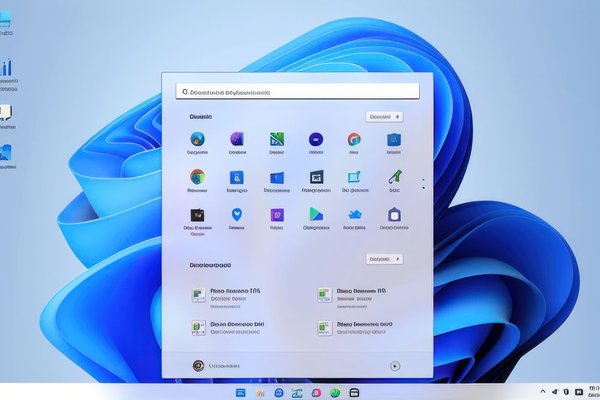Click the button beside the pinned section heading
Viewport: 600px width, 400px height.
point(384,117)
